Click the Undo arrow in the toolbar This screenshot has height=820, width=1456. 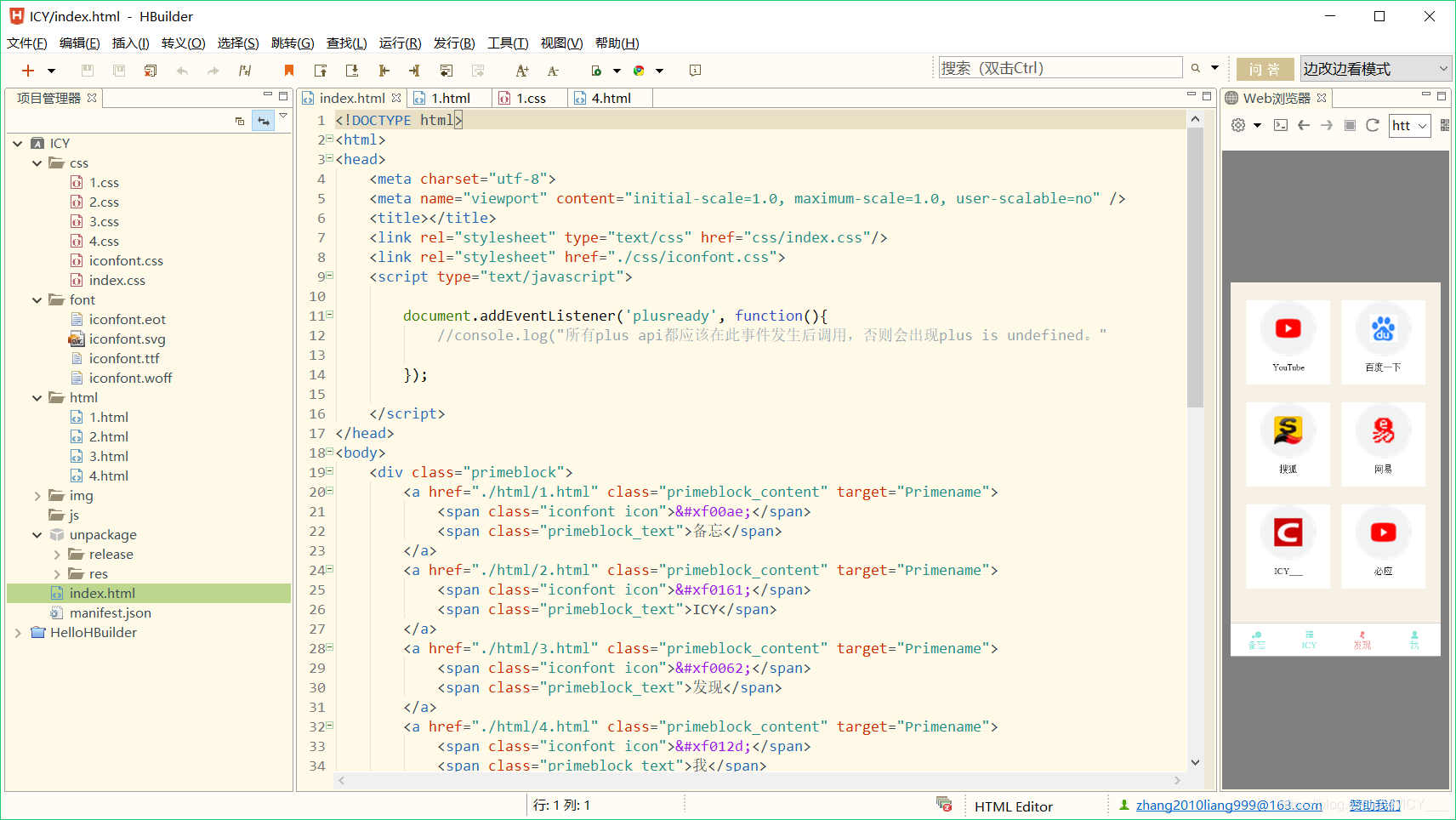[x=182, y=71]
